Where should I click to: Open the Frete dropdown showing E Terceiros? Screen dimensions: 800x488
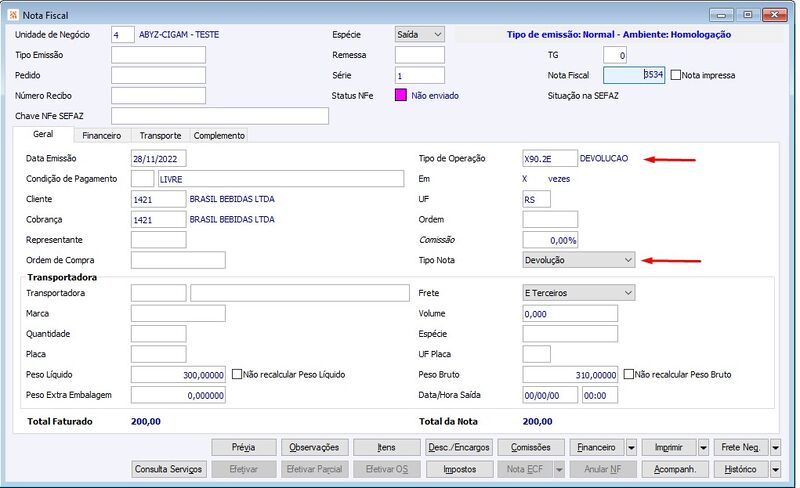click(579, 293)
